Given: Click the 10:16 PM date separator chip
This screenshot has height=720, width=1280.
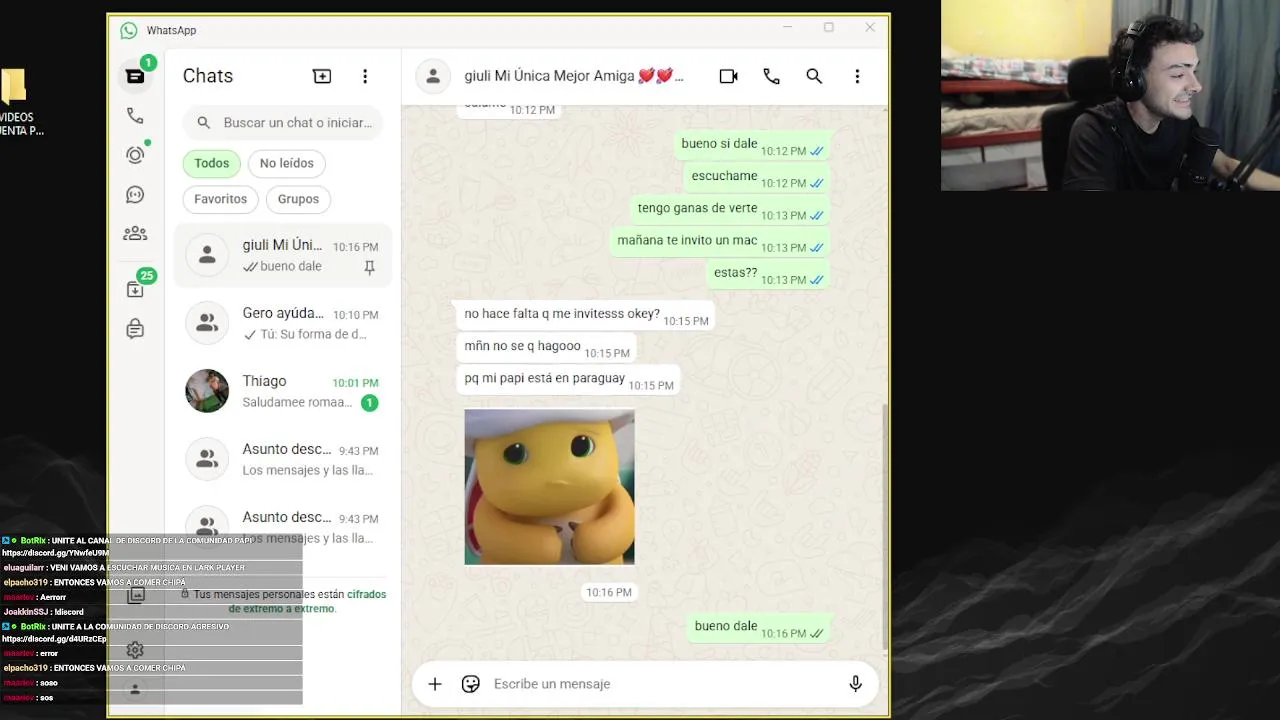Looking at the screenshot, I should click(x=609, y=592).
